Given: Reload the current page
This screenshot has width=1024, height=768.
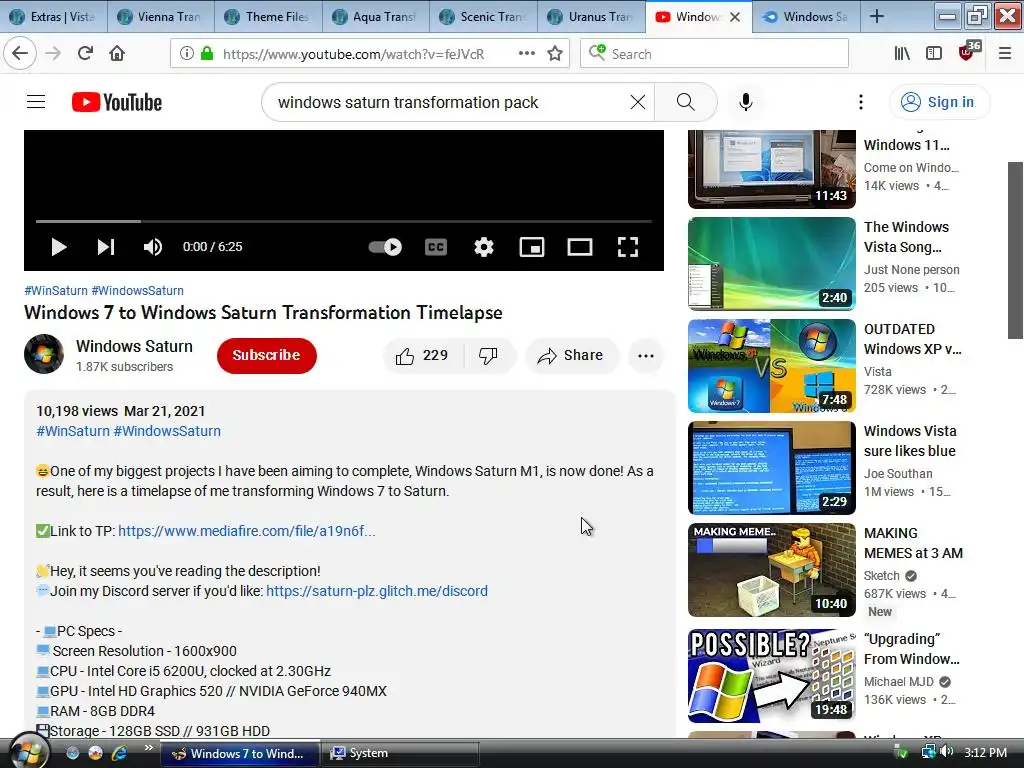Looking at the screenshot, I should (85, 54).
